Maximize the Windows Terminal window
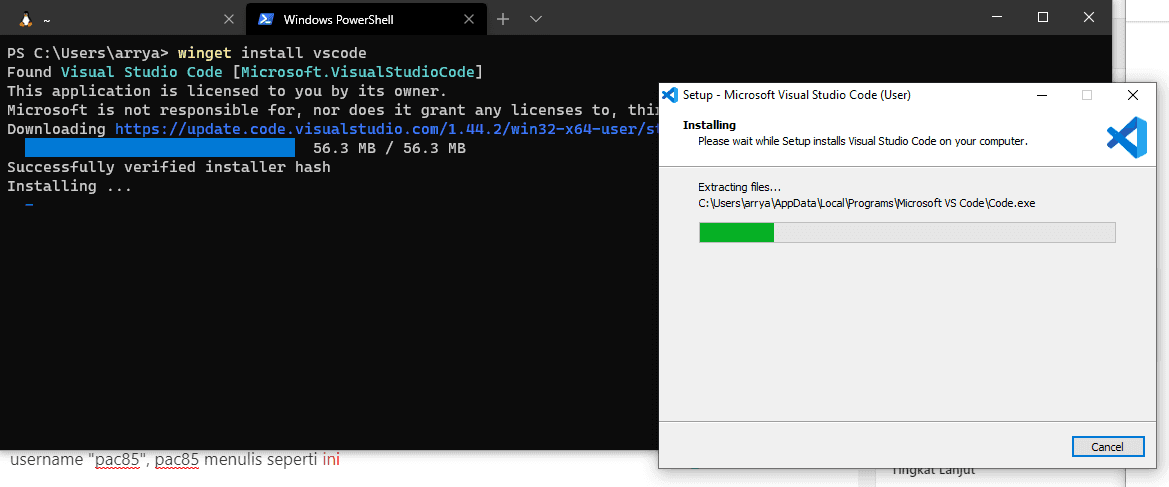 (x=1043, y=17)
